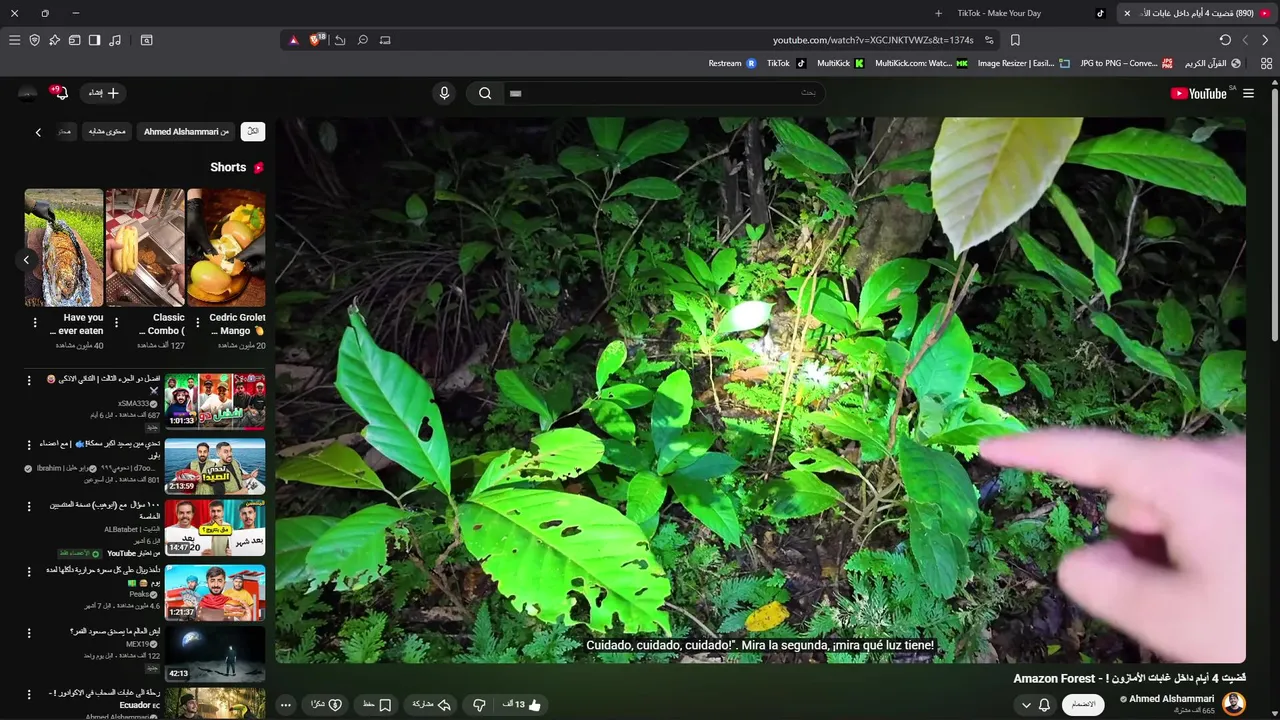Open site settings icon beside the URL
This screenshot has width=1280, height=720.
tap(989, 40)
